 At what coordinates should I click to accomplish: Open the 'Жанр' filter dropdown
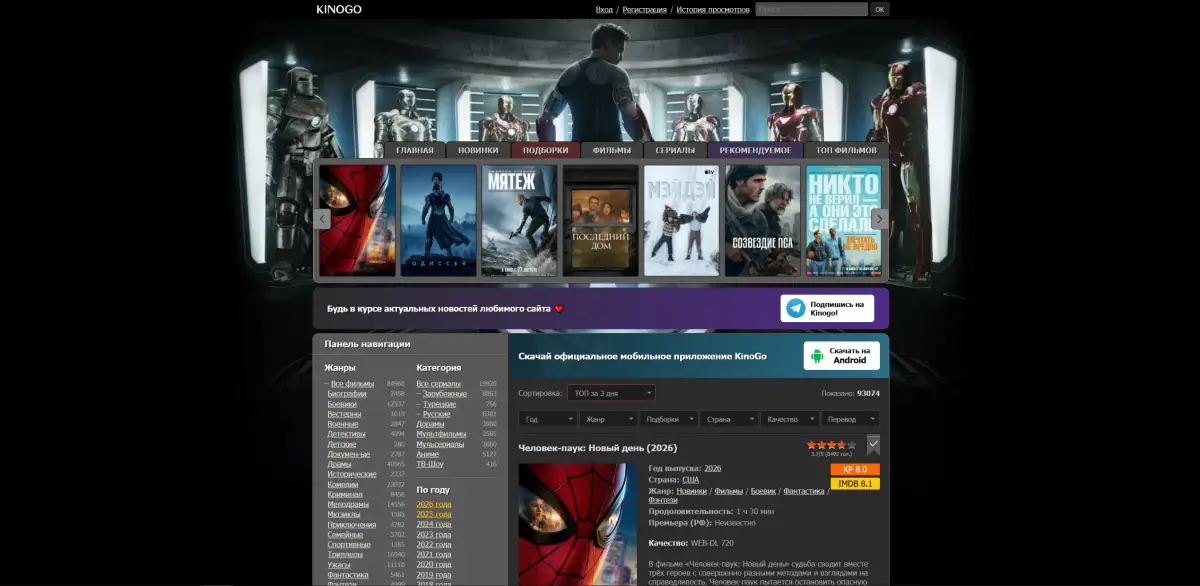(608, 419)
